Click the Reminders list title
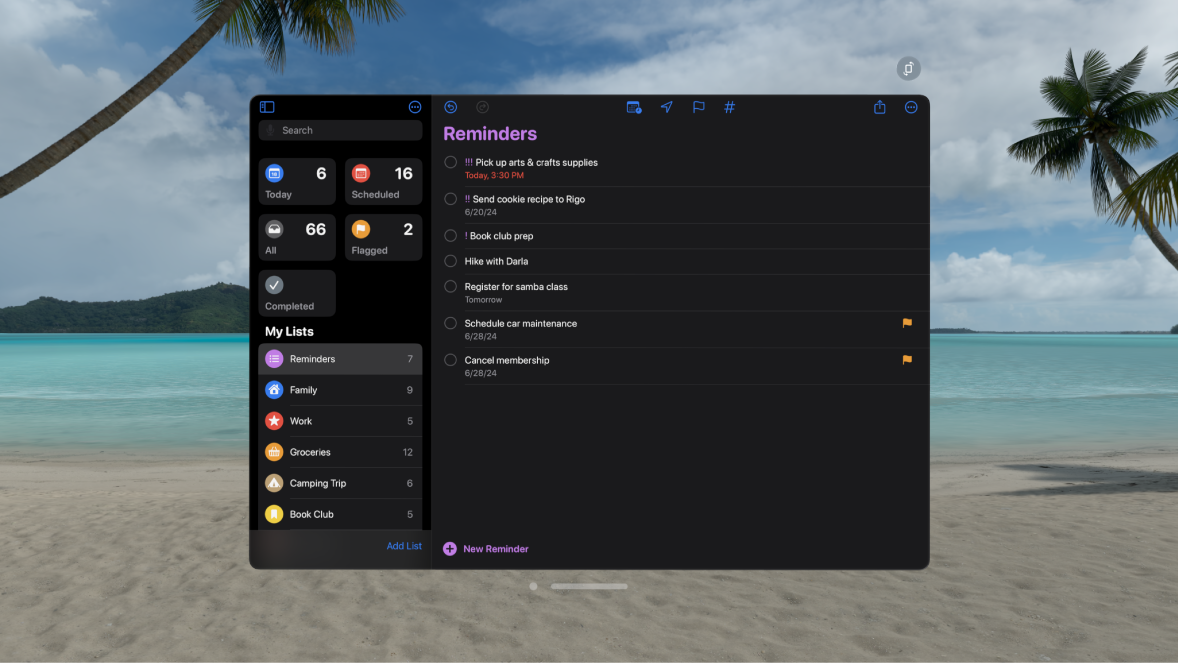Image resolution: width=1178 pixels, height=666 pixels. coord(490,134)
